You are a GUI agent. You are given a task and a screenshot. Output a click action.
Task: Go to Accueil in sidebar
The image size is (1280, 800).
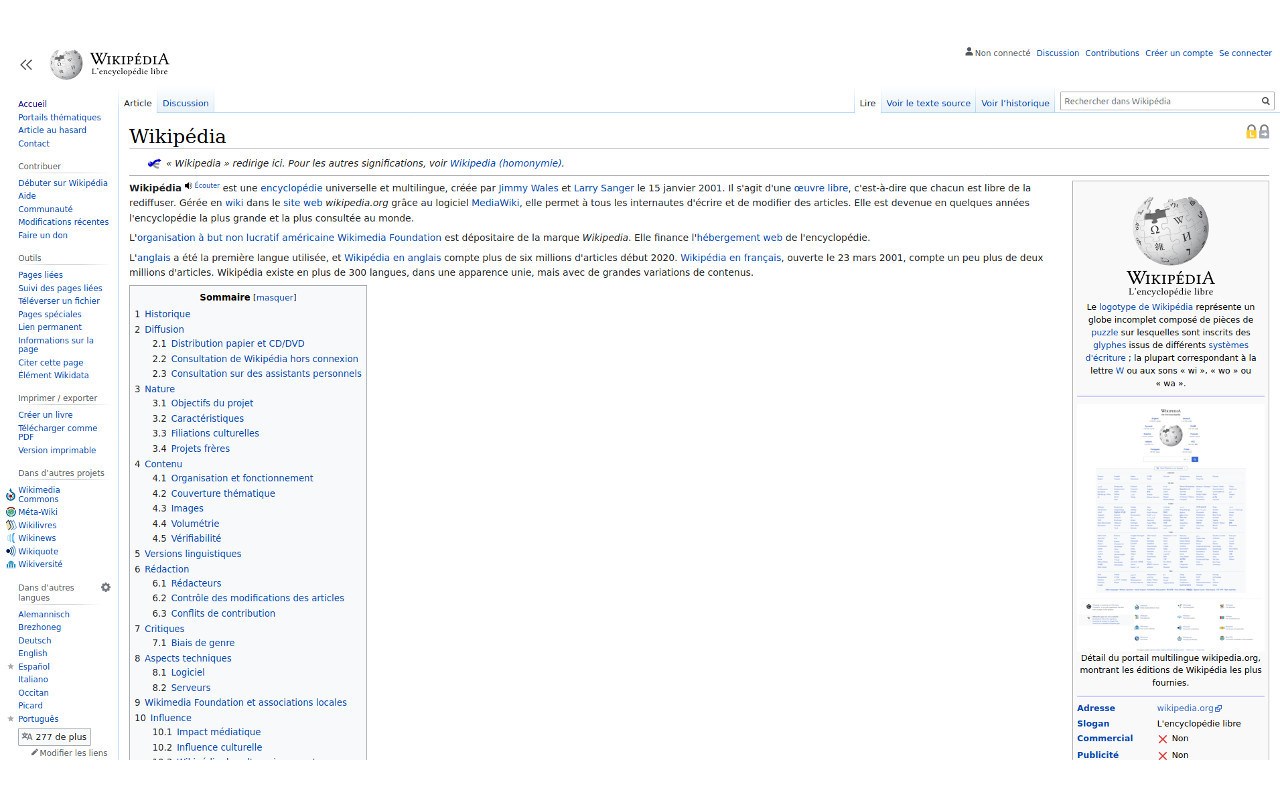[32, 104]
